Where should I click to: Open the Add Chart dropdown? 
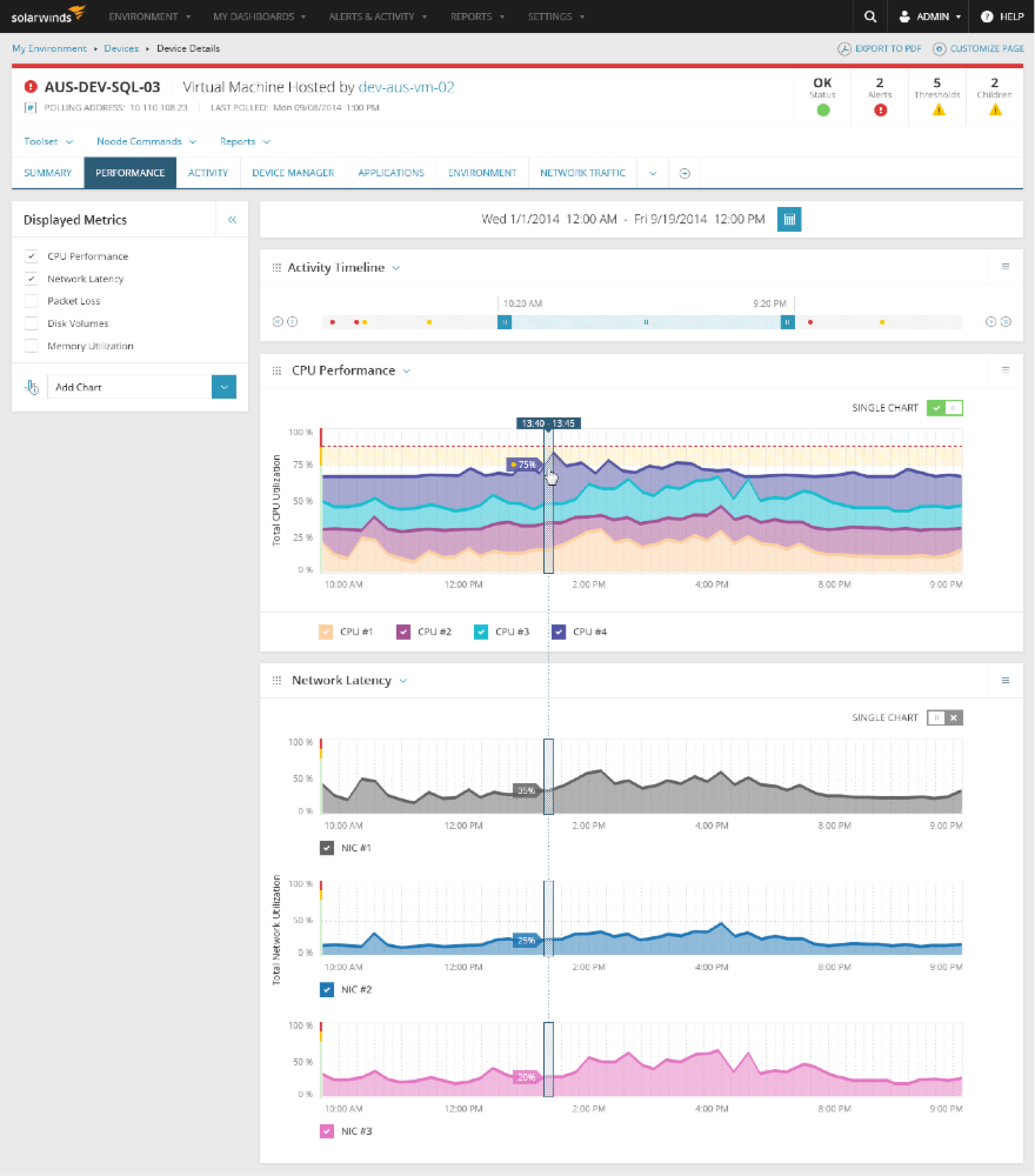point(224,387)
